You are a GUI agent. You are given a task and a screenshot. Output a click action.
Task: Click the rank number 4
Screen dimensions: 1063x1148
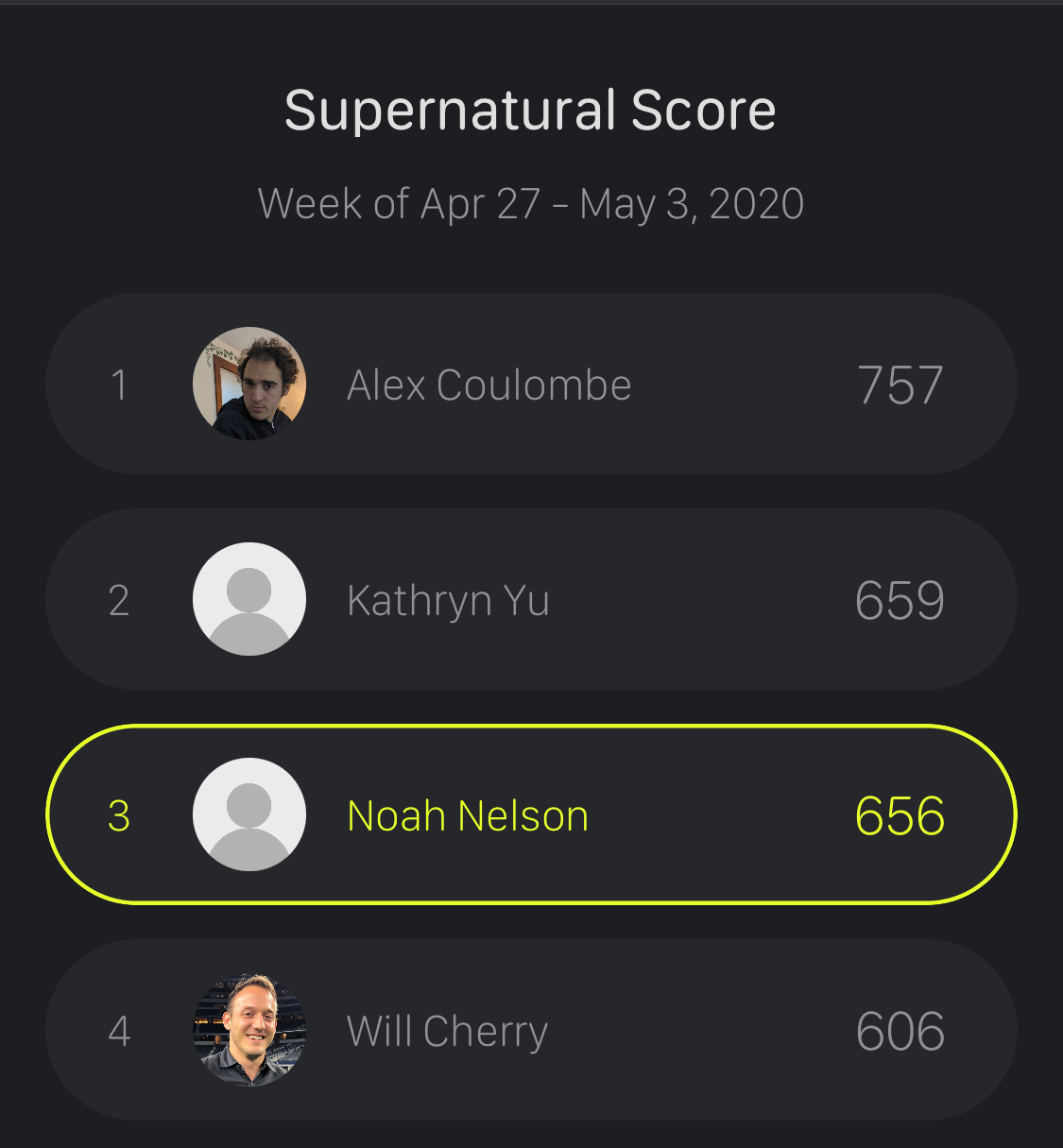[x=119, y=1032]
